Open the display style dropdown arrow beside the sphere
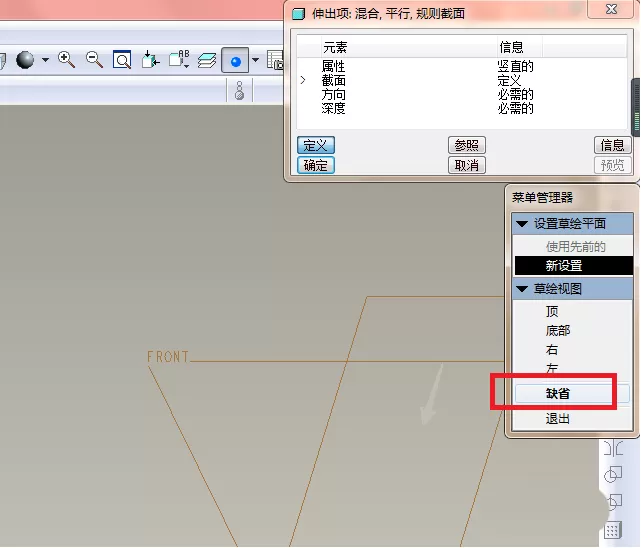This screenshot has height=548, width=641. (x=45, y=60)
